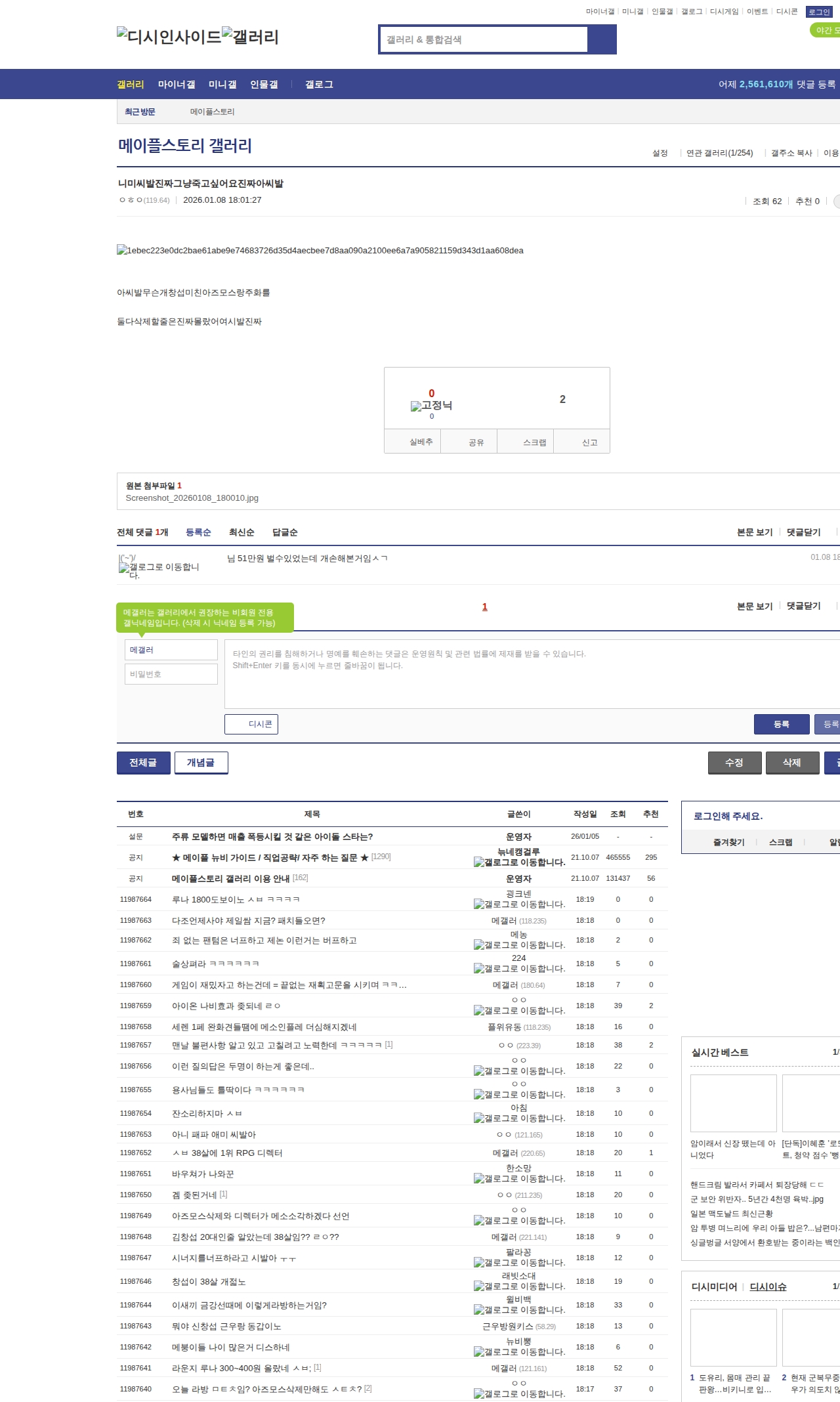Open the 설정 gallery settings menu
This screenshot has width=840, height=1402.
click(660, 153)
